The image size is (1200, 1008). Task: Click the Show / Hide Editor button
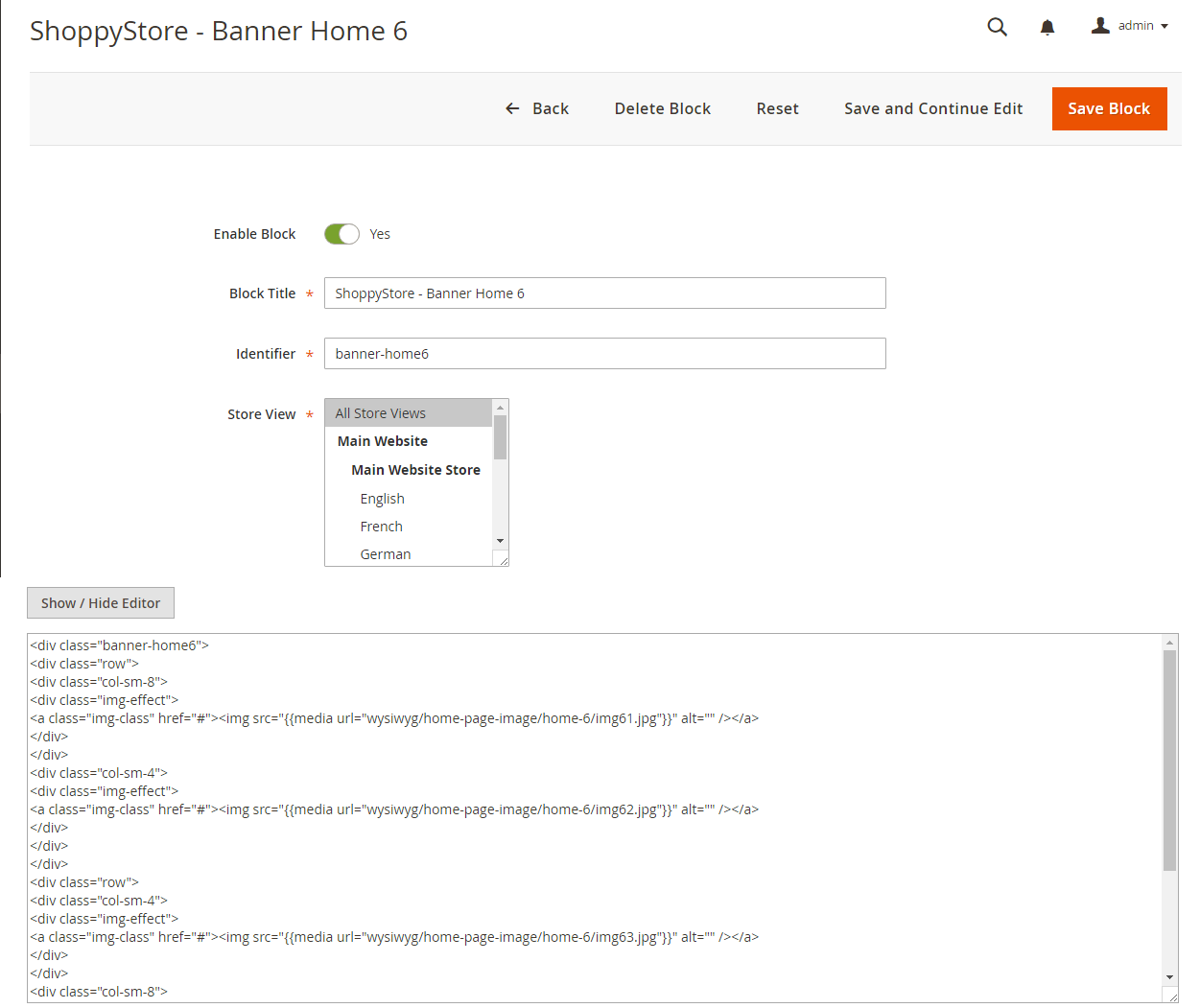click(101, 603)
